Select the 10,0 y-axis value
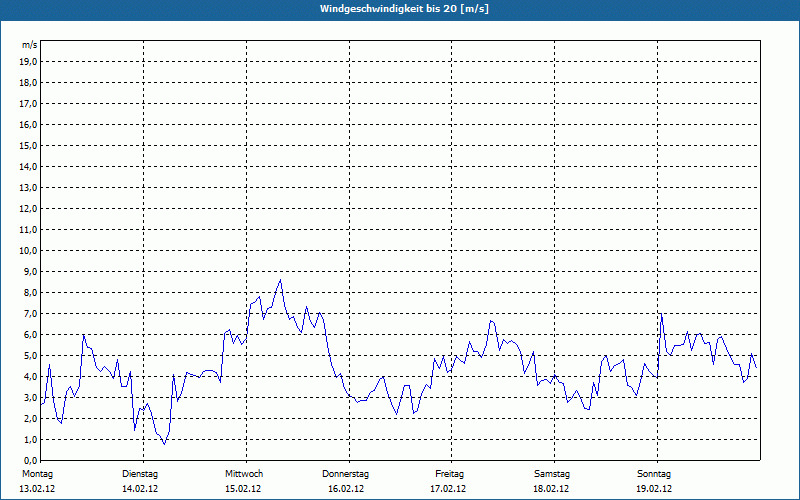The width and height of the screenshot is (800, 500). coord(29,251)
